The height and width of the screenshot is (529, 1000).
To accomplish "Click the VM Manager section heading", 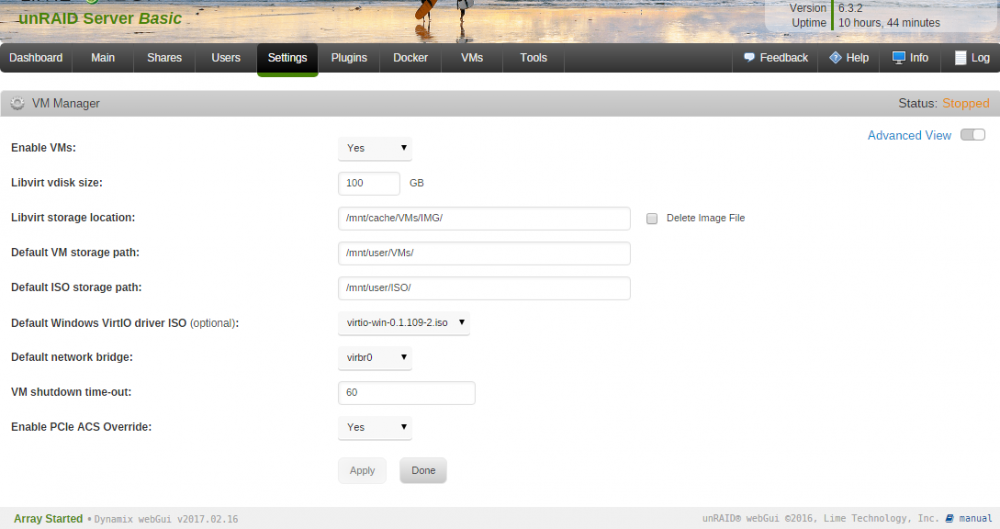I will pos(66,103).
